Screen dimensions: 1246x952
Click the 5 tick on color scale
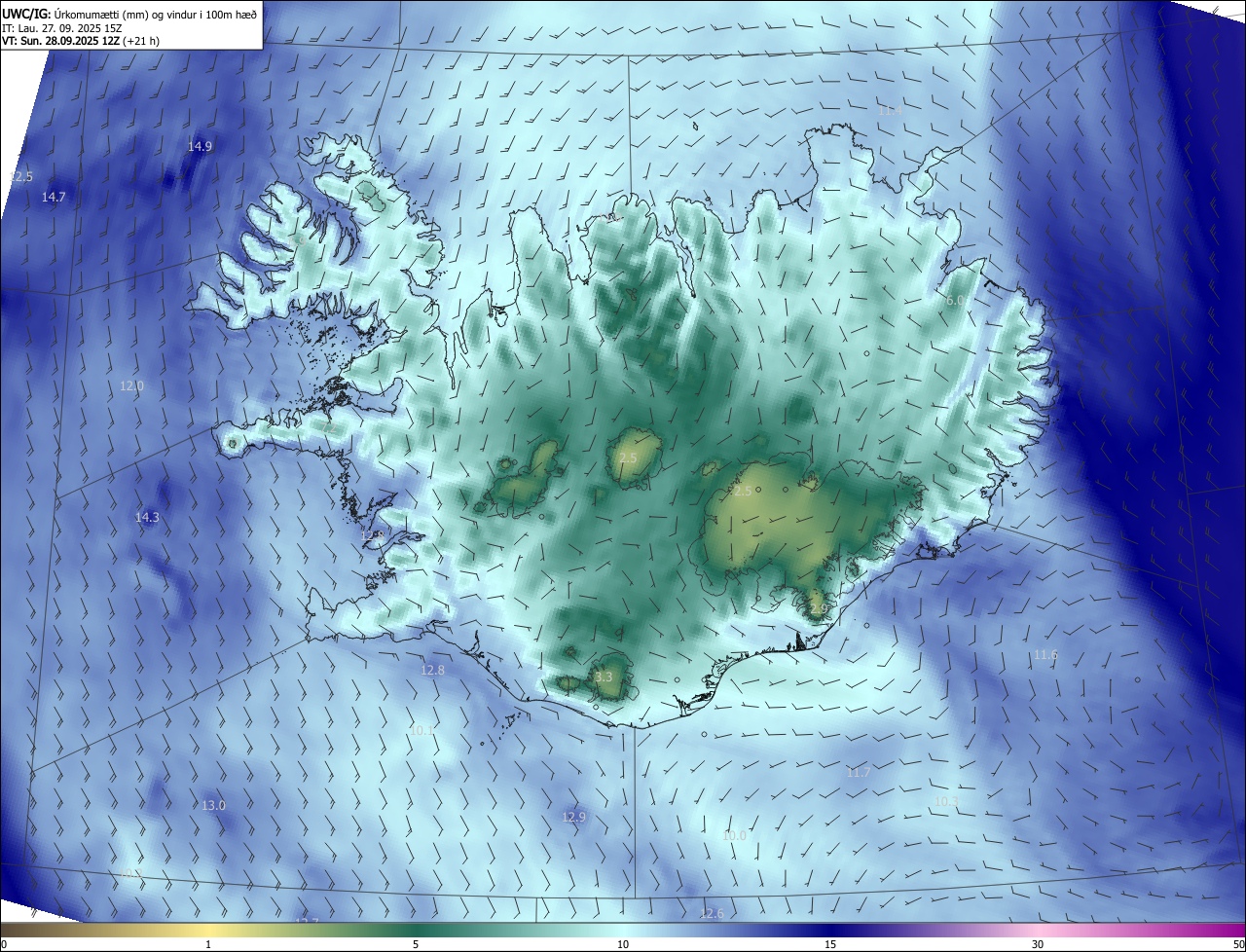click(416, 944)
